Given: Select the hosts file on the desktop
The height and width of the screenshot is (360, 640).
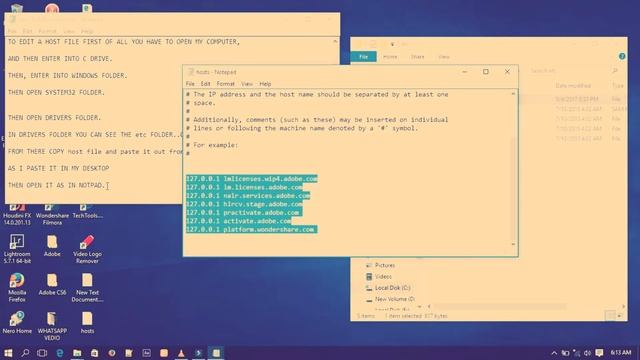Looking at the screenshot, I should (x=87, y=323).
